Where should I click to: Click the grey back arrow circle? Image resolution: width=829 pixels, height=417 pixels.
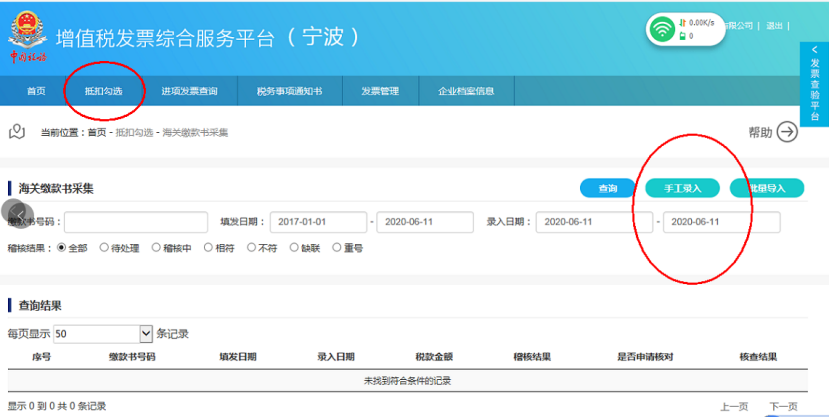click(x=15, y=213)
